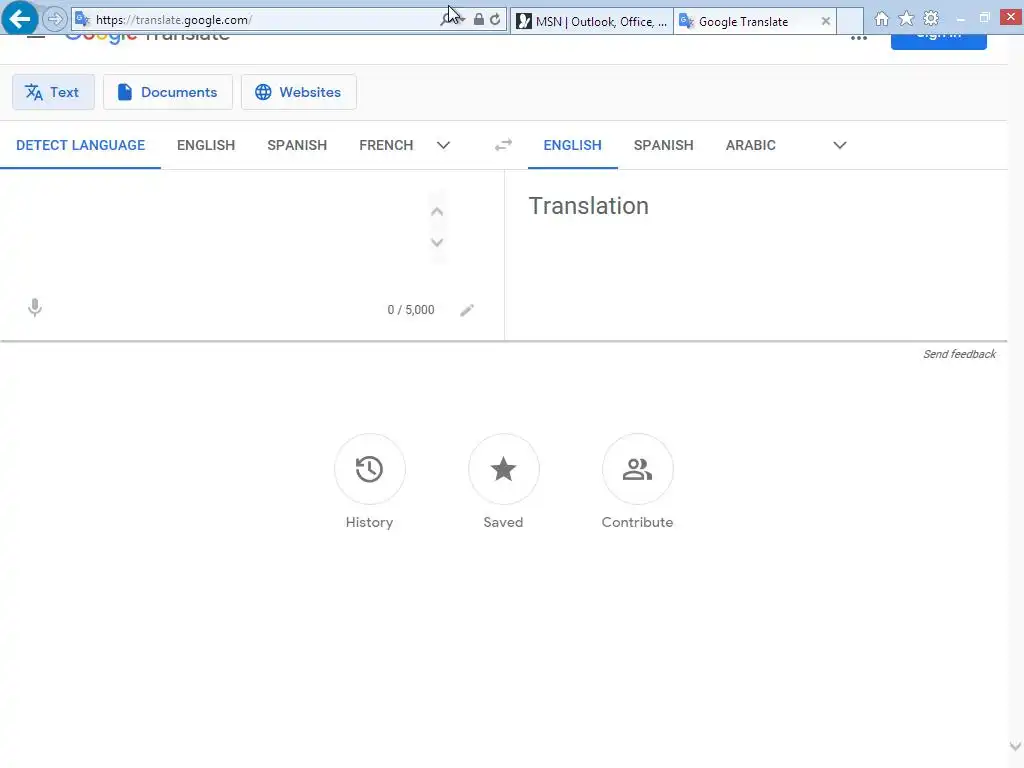
Task: Click the 0 / 5,000 character counter
Action: (411, 310)
